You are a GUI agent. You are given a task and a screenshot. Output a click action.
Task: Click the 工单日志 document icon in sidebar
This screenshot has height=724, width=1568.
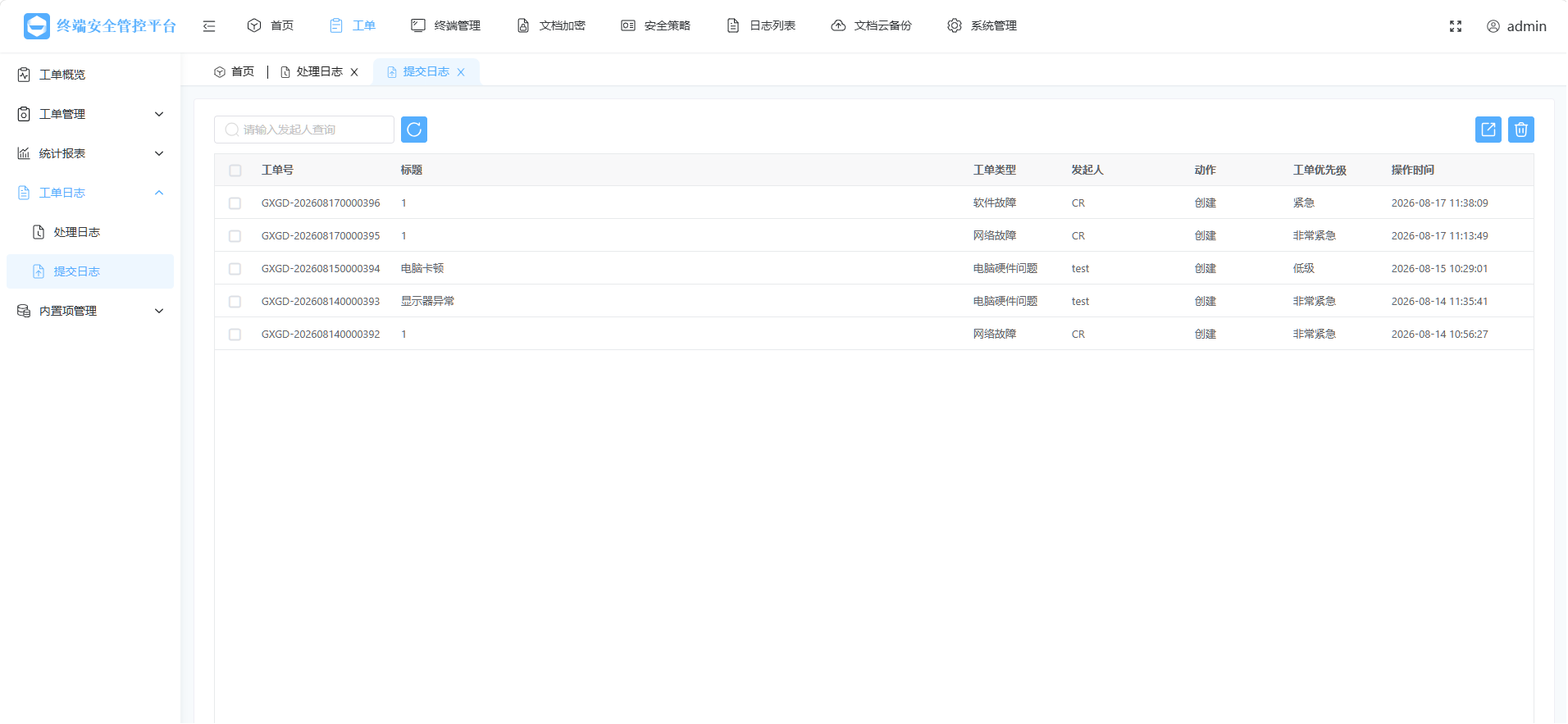(24, 193)
